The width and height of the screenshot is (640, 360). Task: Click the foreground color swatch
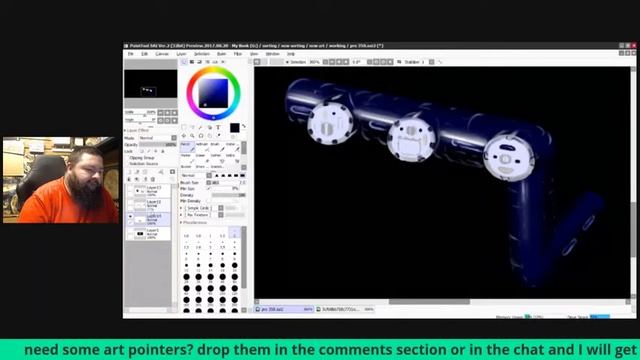(x=234, y=128)
